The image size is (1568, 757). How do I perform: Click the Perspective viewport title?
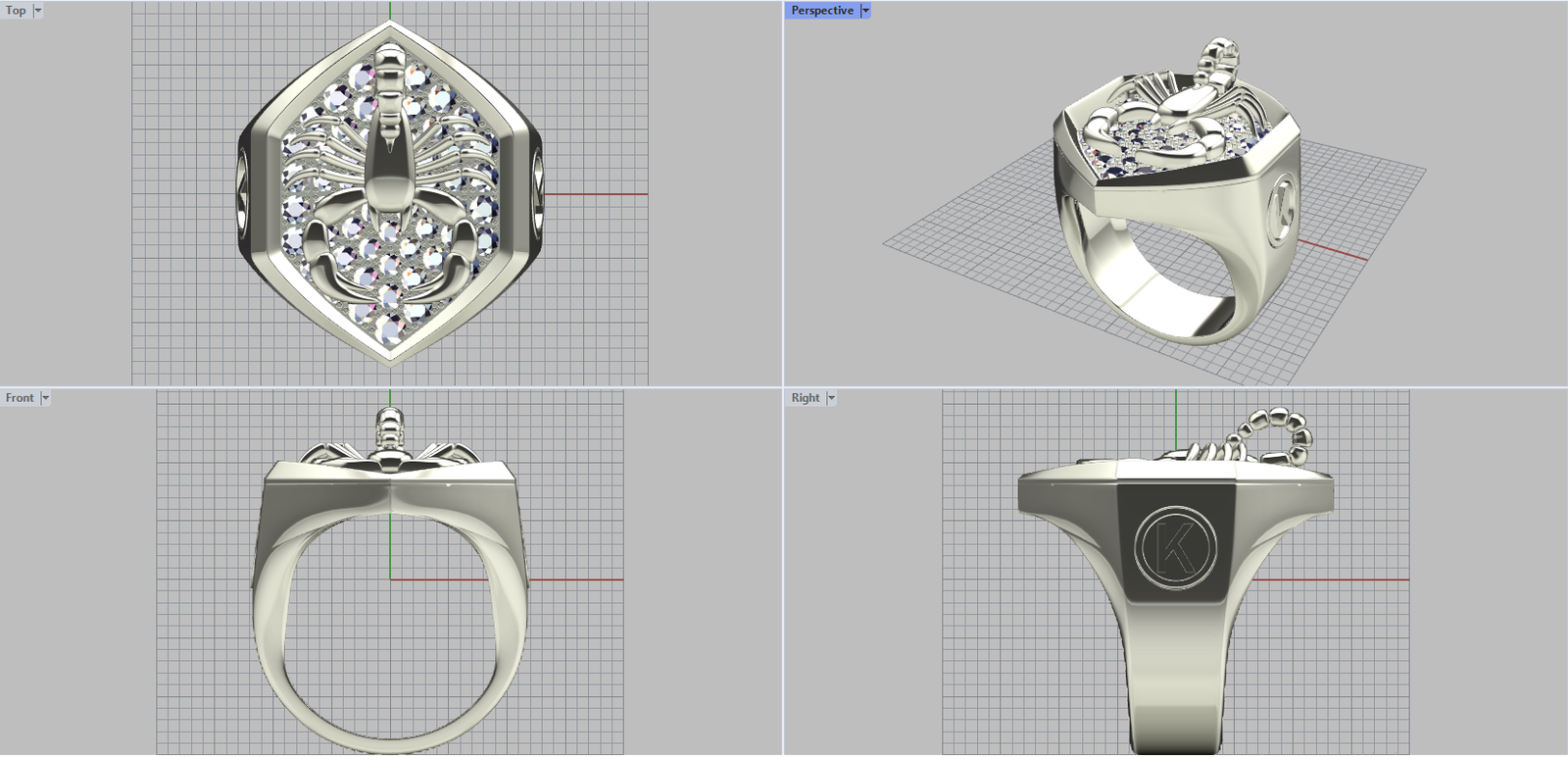(x=821, y=11)
